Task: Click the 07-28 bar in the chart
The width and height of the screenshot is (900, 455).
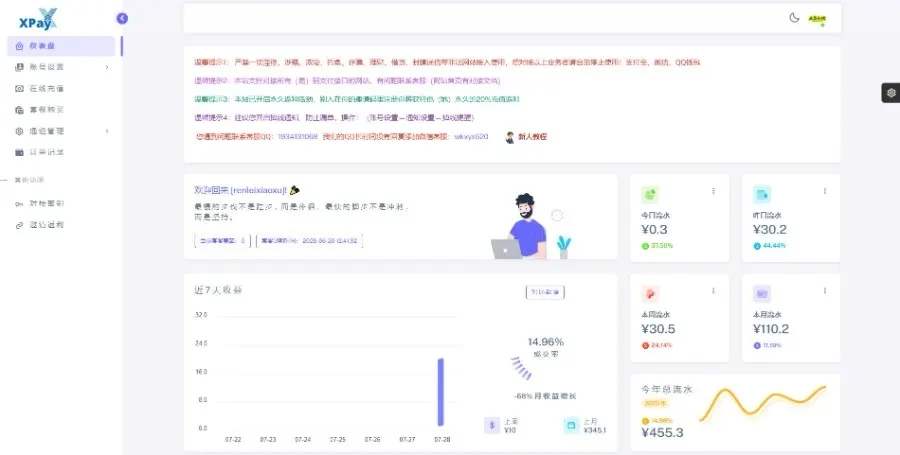Action: (440, 392)
